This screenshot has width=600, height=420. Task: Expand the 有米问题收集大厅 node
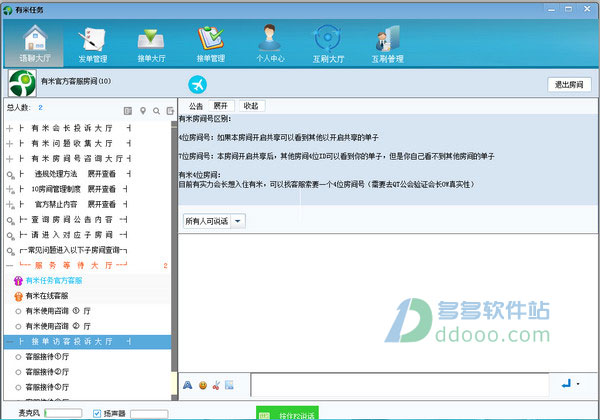pos(10,143)
